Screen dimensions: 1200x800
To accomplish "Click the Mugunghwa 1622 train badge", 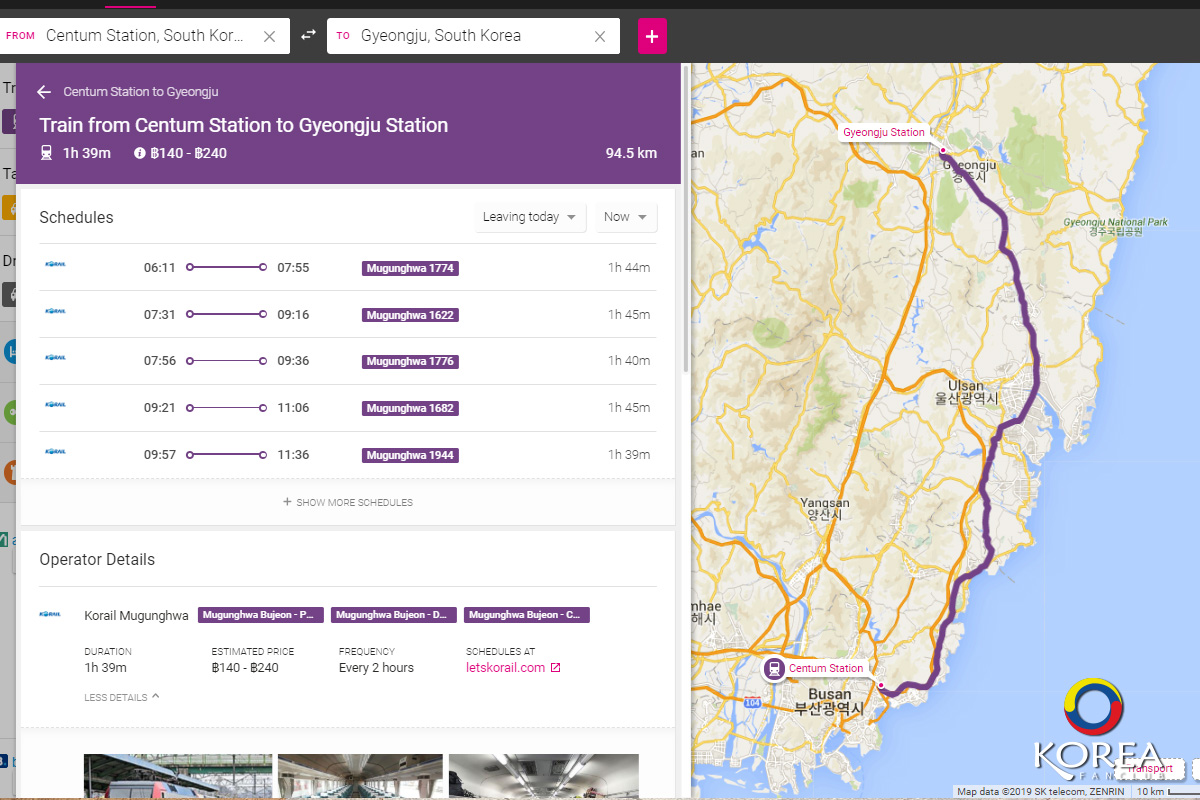I will pos(410,315).
